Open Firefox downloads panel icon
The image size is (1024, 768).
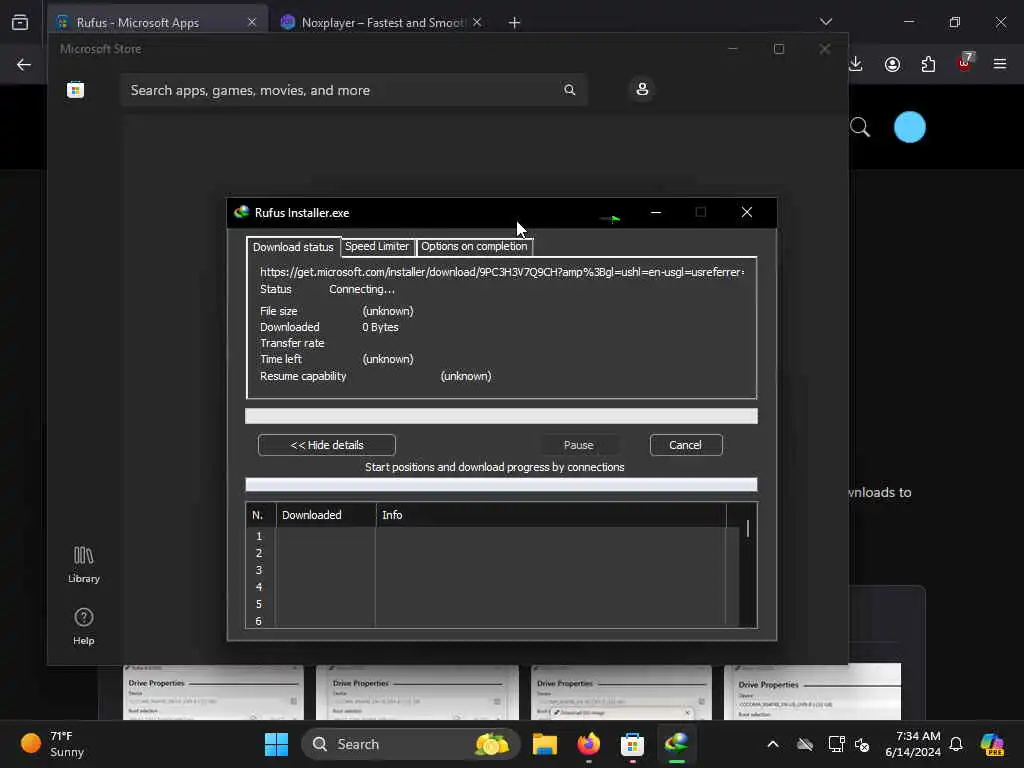[x=856, y=64]
